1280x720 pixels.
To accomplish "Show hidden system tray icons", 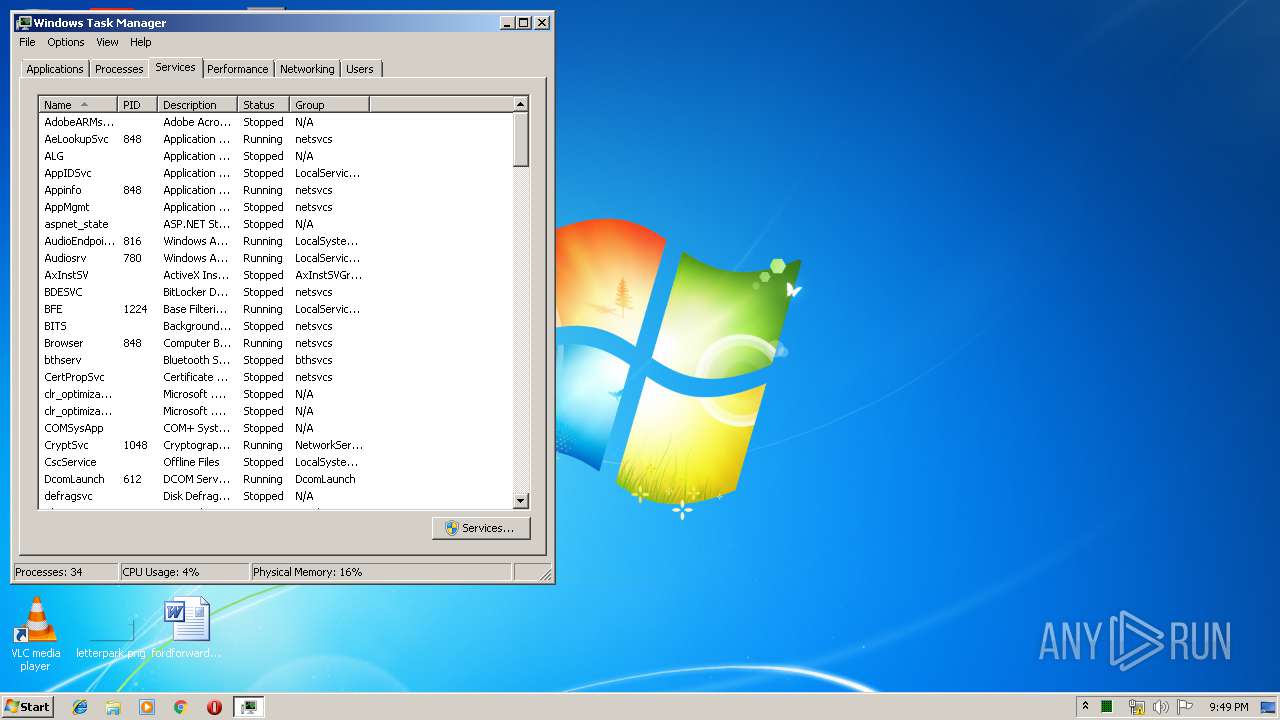I will tap(1085, 706).
